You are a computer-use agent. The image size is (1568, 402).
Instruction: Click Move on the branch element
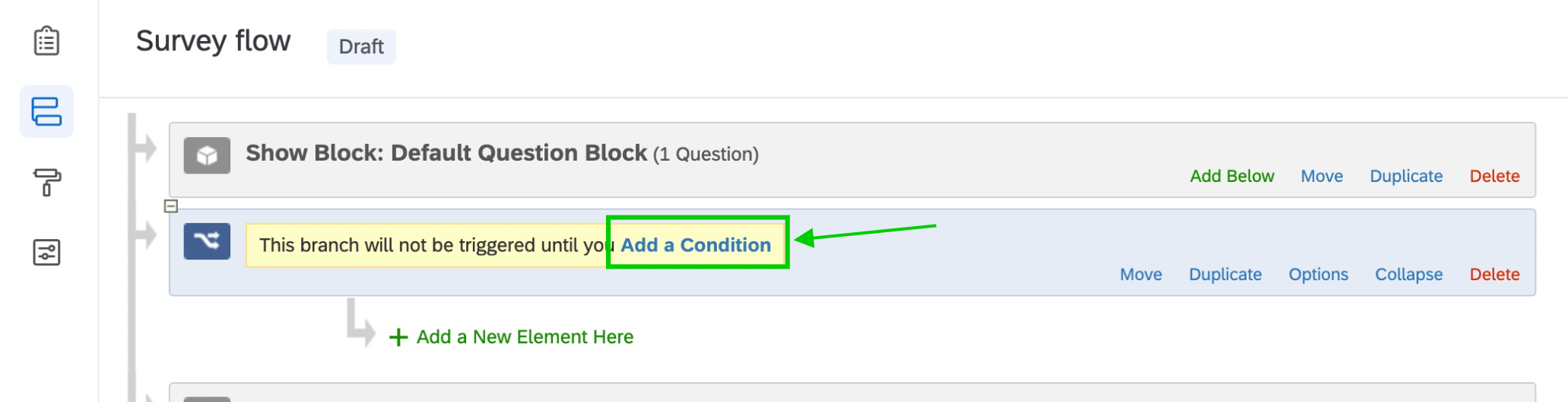pos(1140,274)
